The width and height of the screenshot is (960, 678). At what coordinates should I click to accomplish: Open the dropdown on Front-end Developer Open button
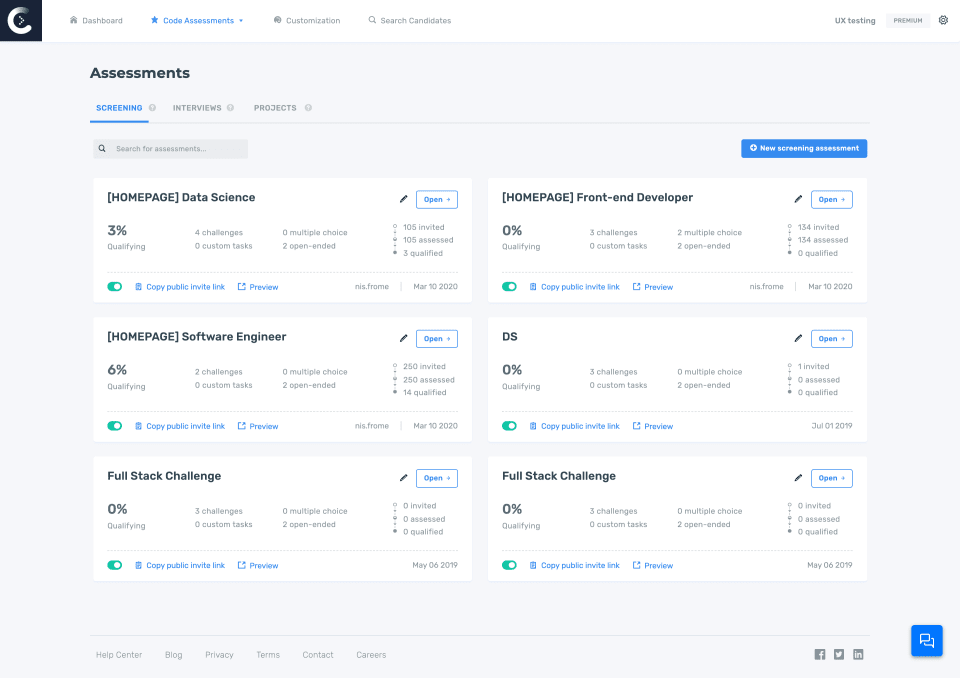coord(844,199)
